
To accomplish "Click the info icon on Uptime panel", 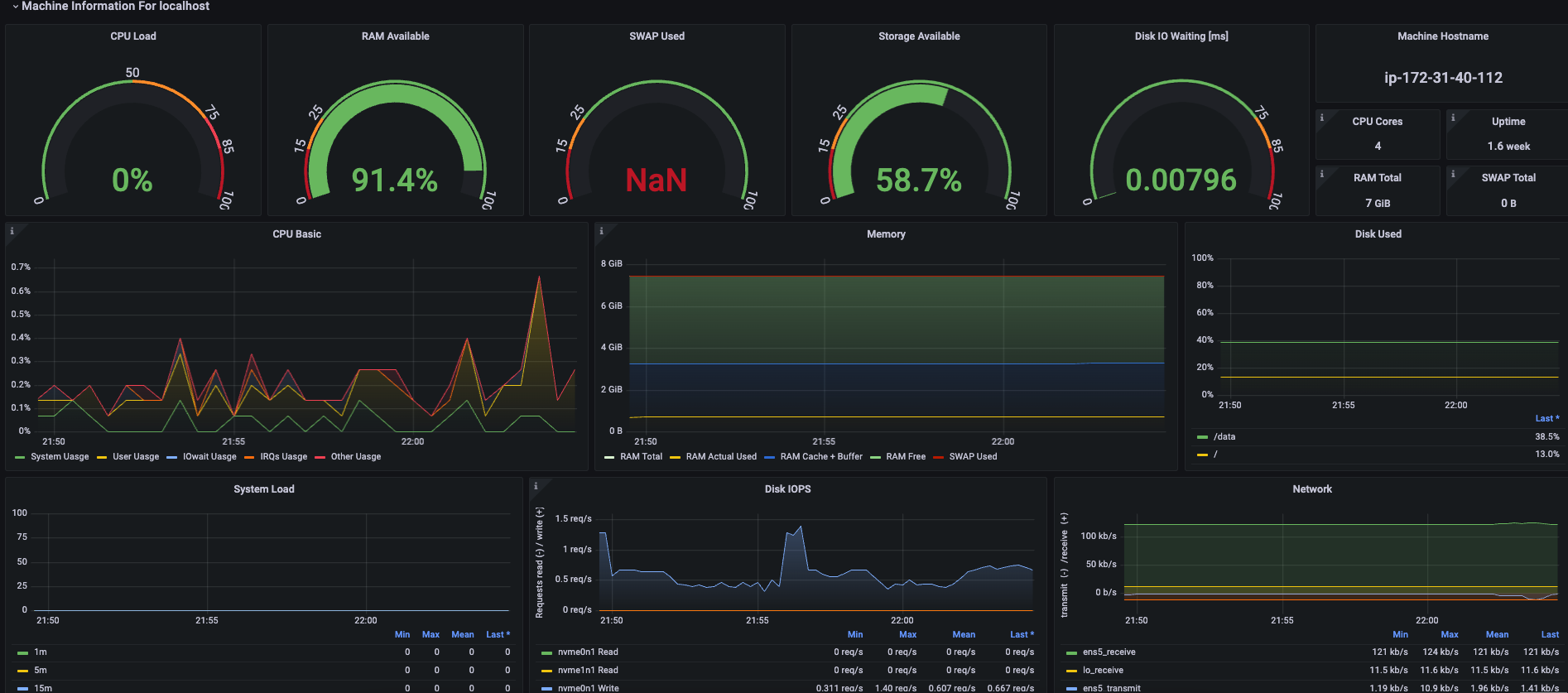I will point(1453,118).
